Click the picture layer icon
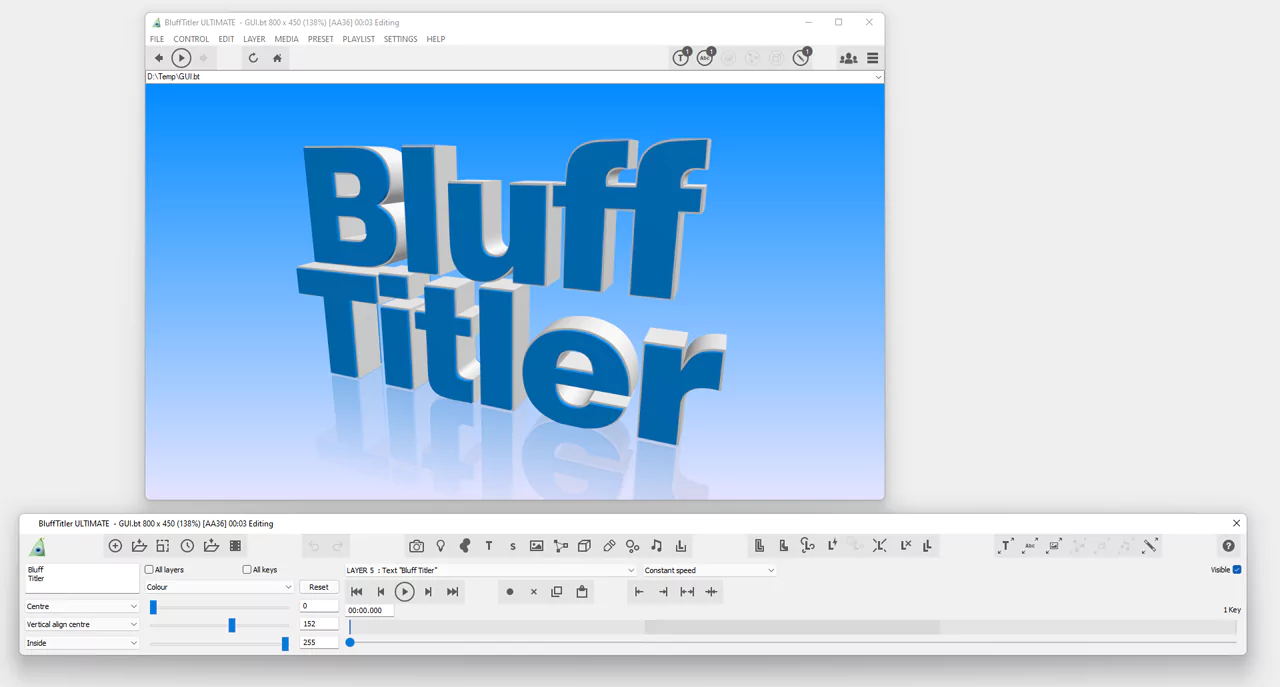 click(x=536, y=545)
